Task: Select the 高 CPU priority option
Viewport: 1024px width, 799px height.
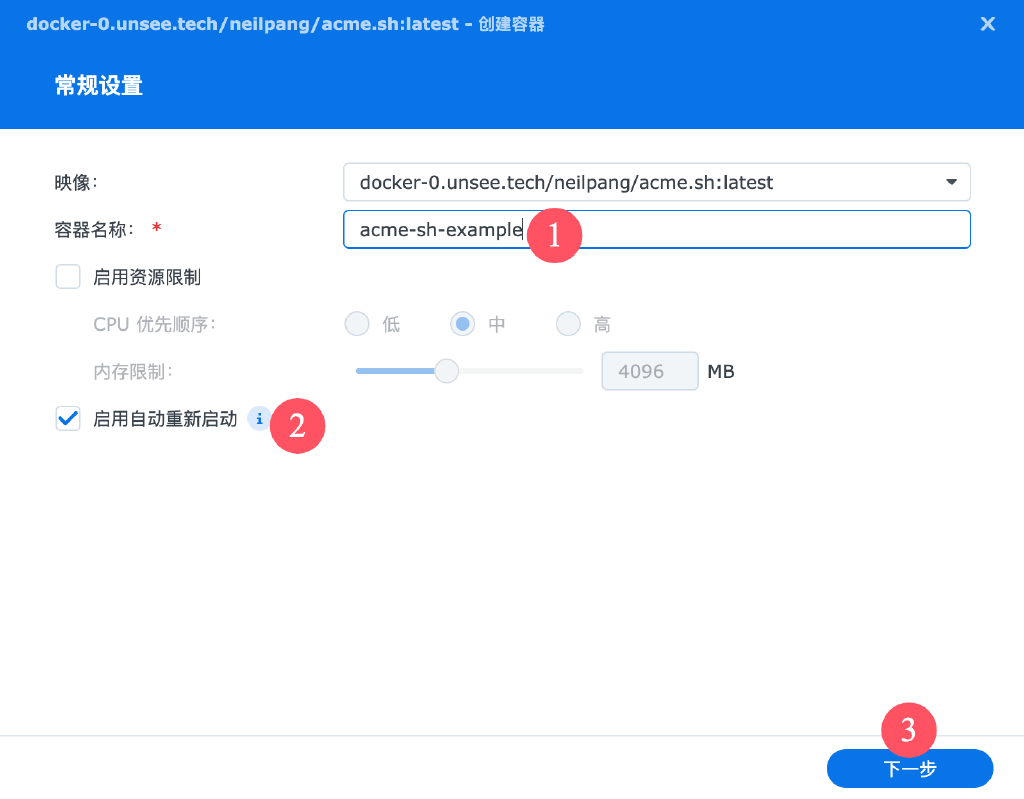Action: point(568,323)
